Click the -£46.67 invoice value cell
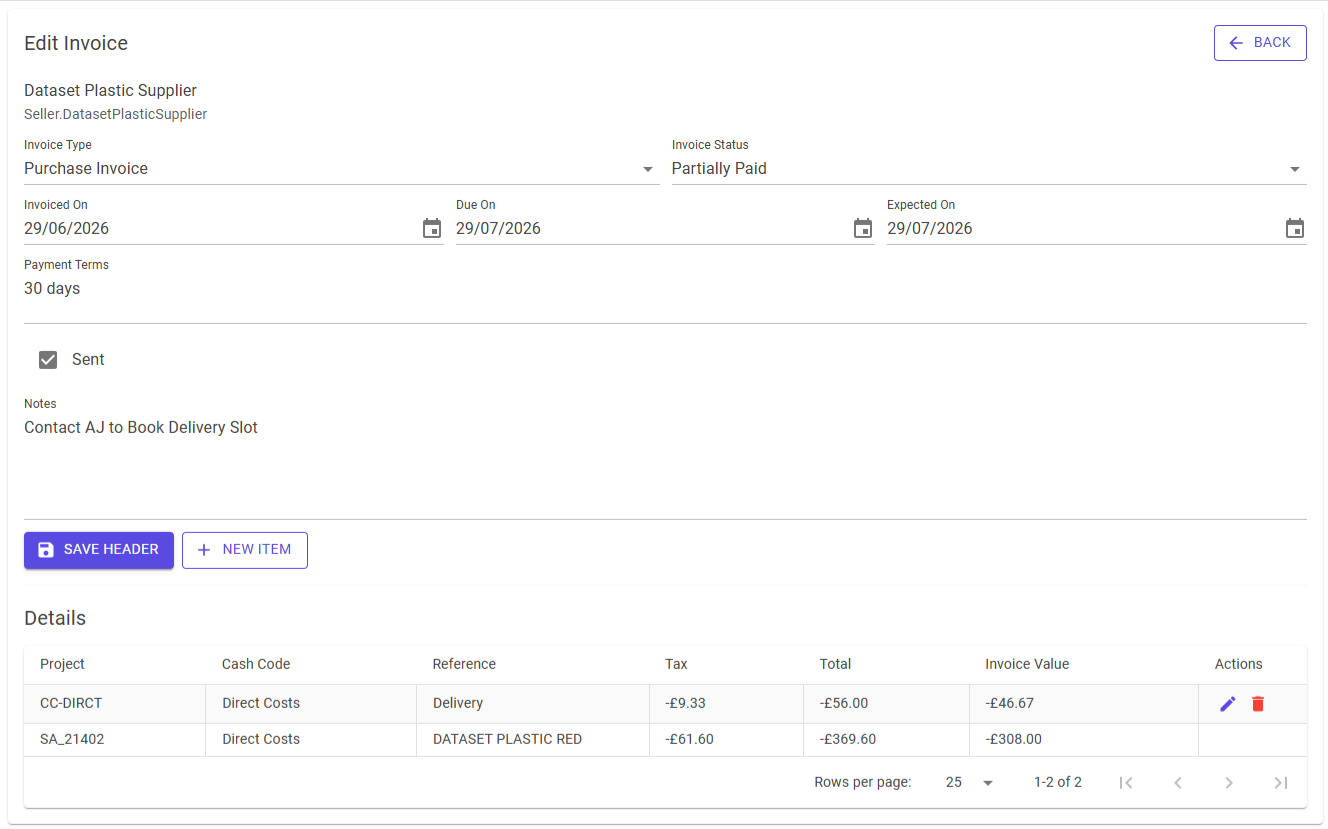 click(1084, 704)
